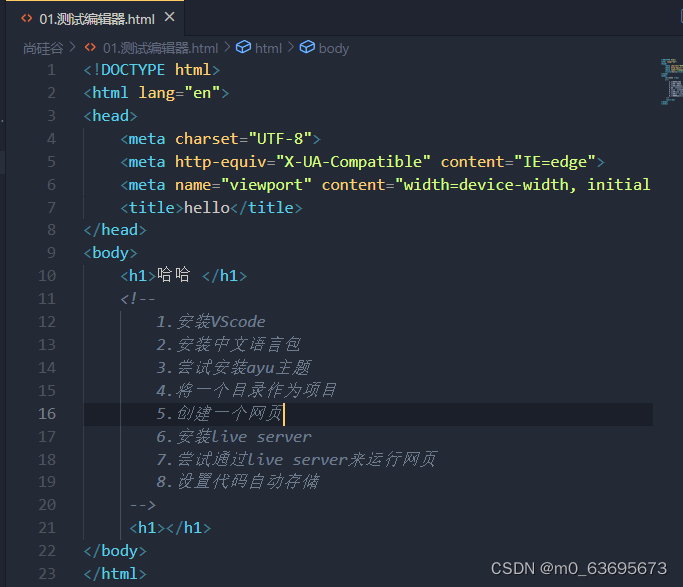
Task: Click comment line 8.设置代码自动存储
Action: click(238, 482)
